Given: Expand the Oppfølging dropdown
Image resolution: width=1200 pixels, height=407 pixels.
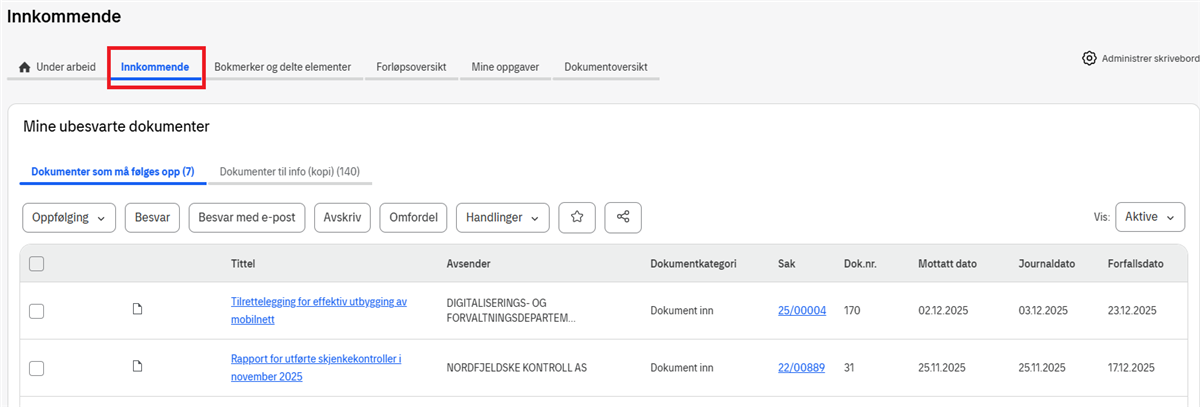Looking at the screenshot, I should 69,217.
